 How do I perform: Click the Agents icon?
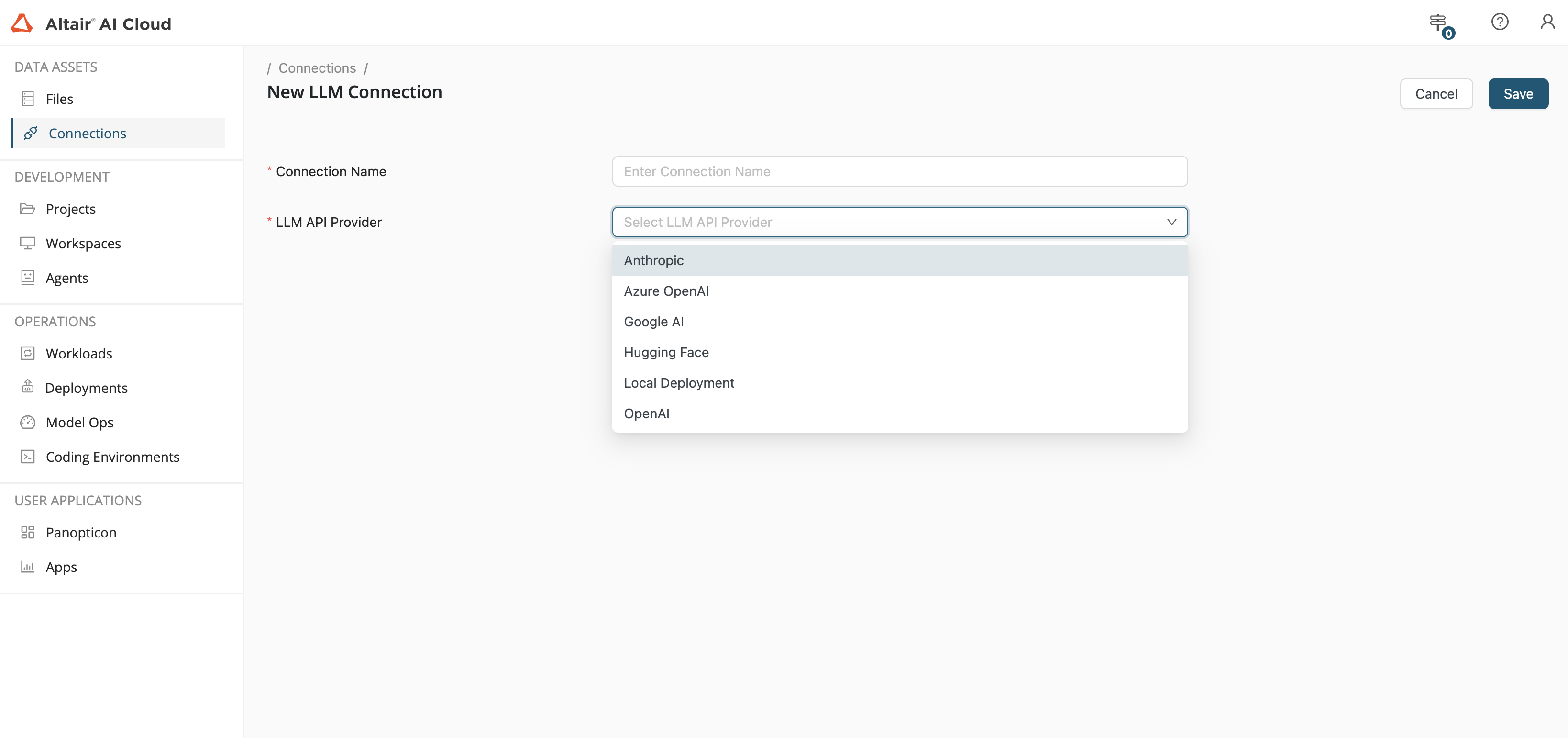click(28, 278)
